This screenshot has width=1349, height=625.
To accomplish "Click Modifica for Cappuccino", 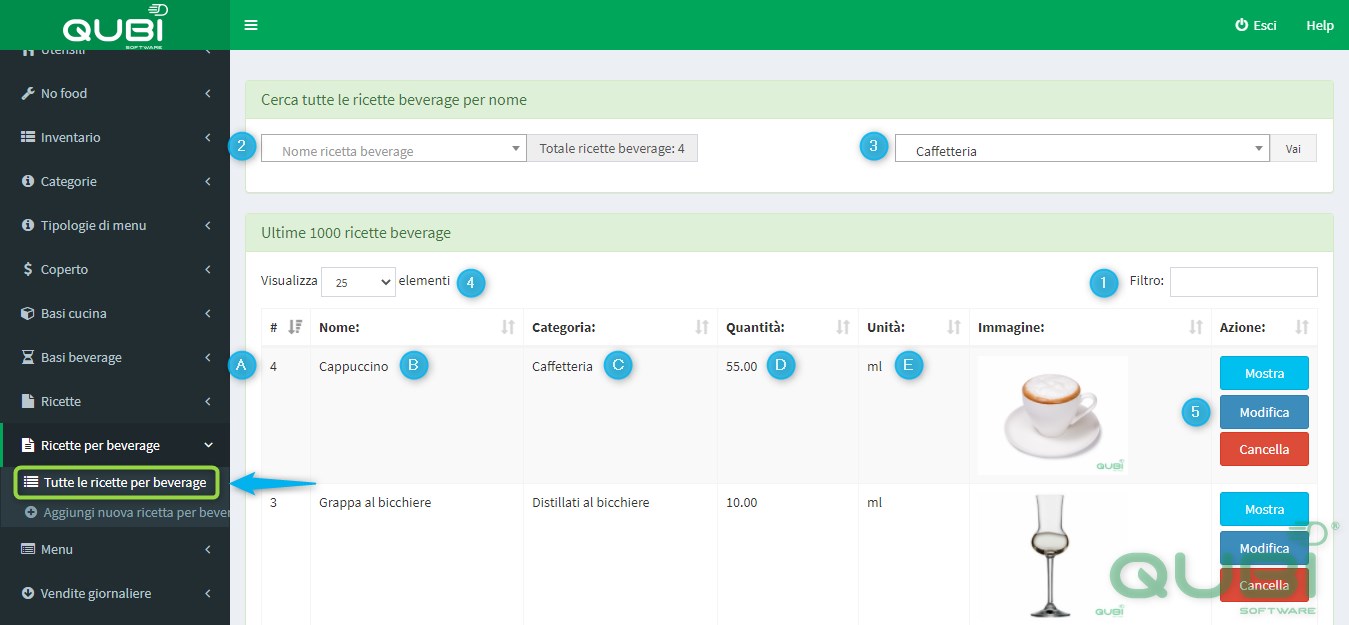I will 1264,412.
